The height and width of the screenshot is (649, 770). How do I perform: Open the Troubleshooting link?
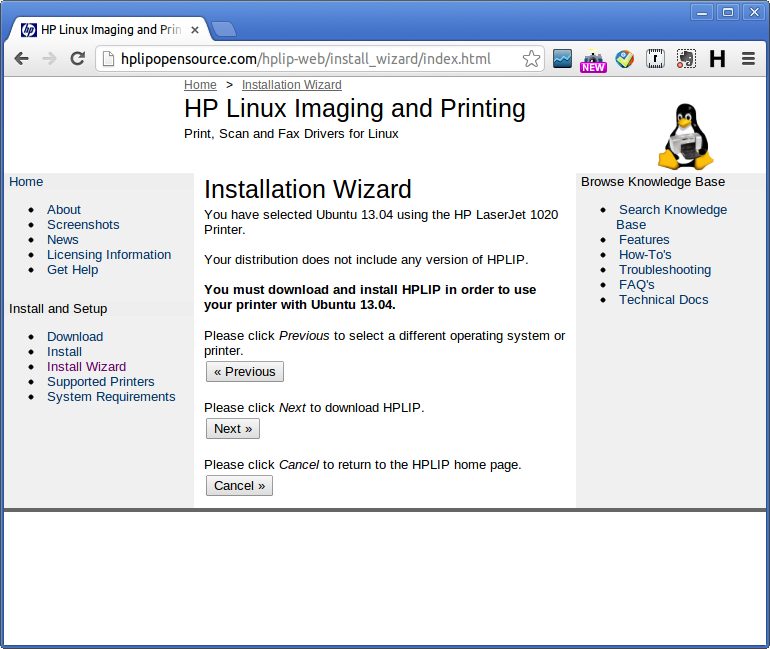click(665, 270)
